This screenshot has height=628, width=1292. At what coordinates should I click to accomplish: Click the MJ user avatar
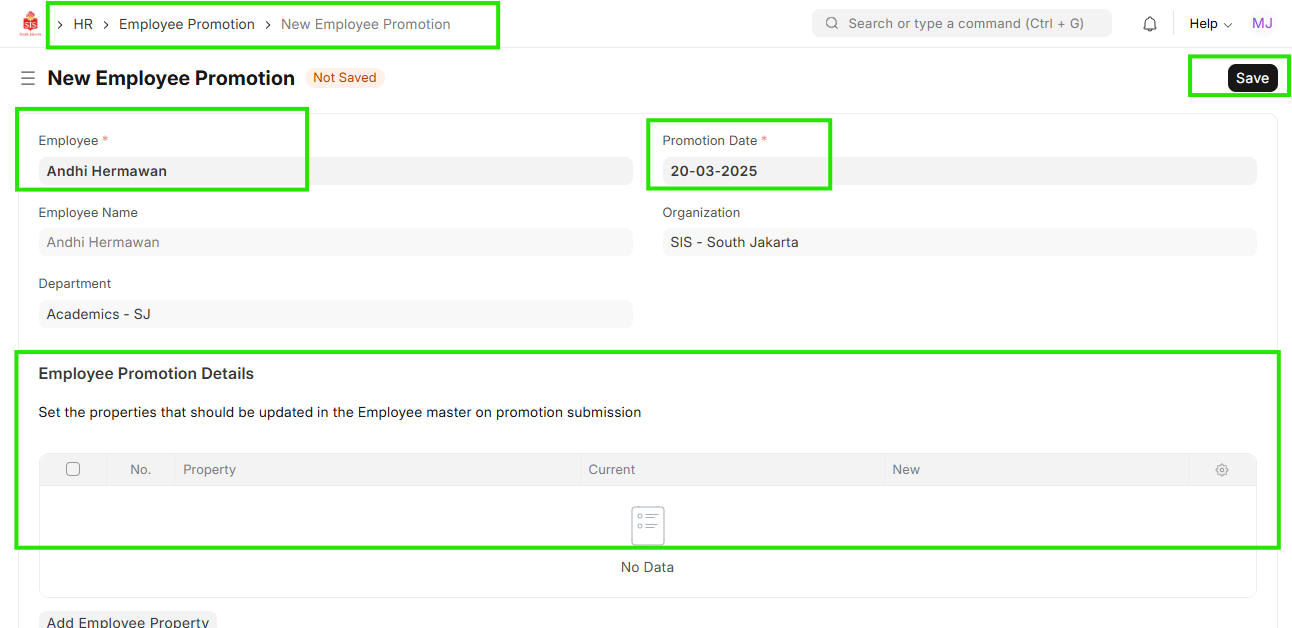pos(1262,23)
